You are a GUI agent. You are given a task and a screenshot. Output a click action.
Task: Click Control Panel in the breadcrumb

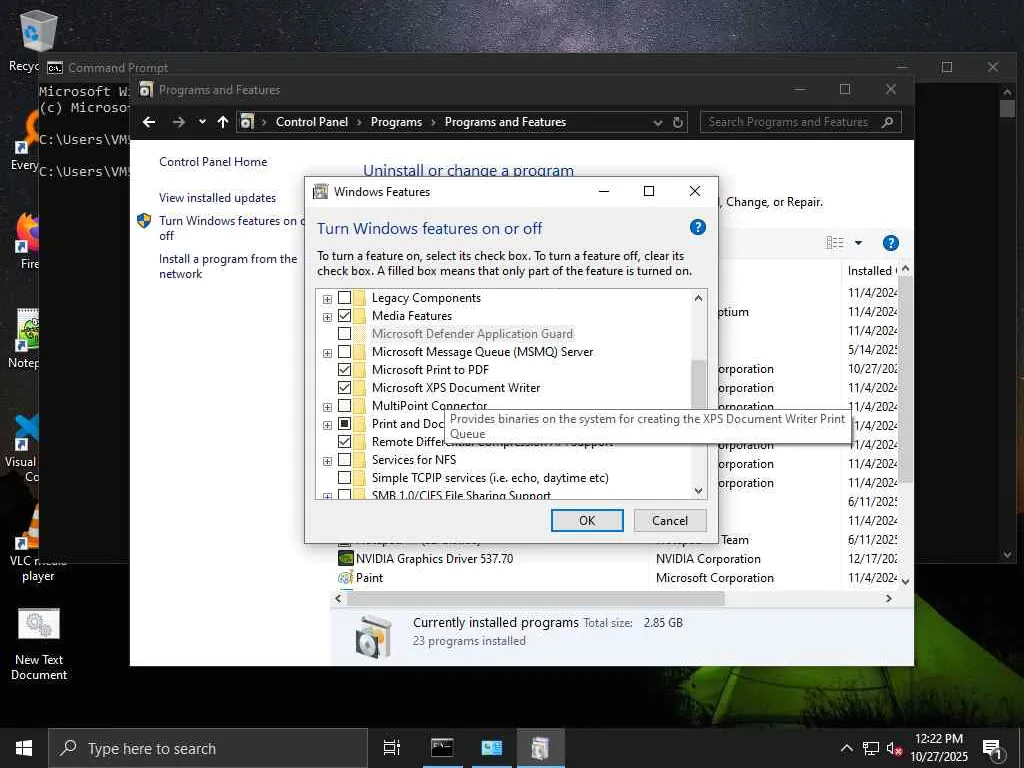click(312, 122)
